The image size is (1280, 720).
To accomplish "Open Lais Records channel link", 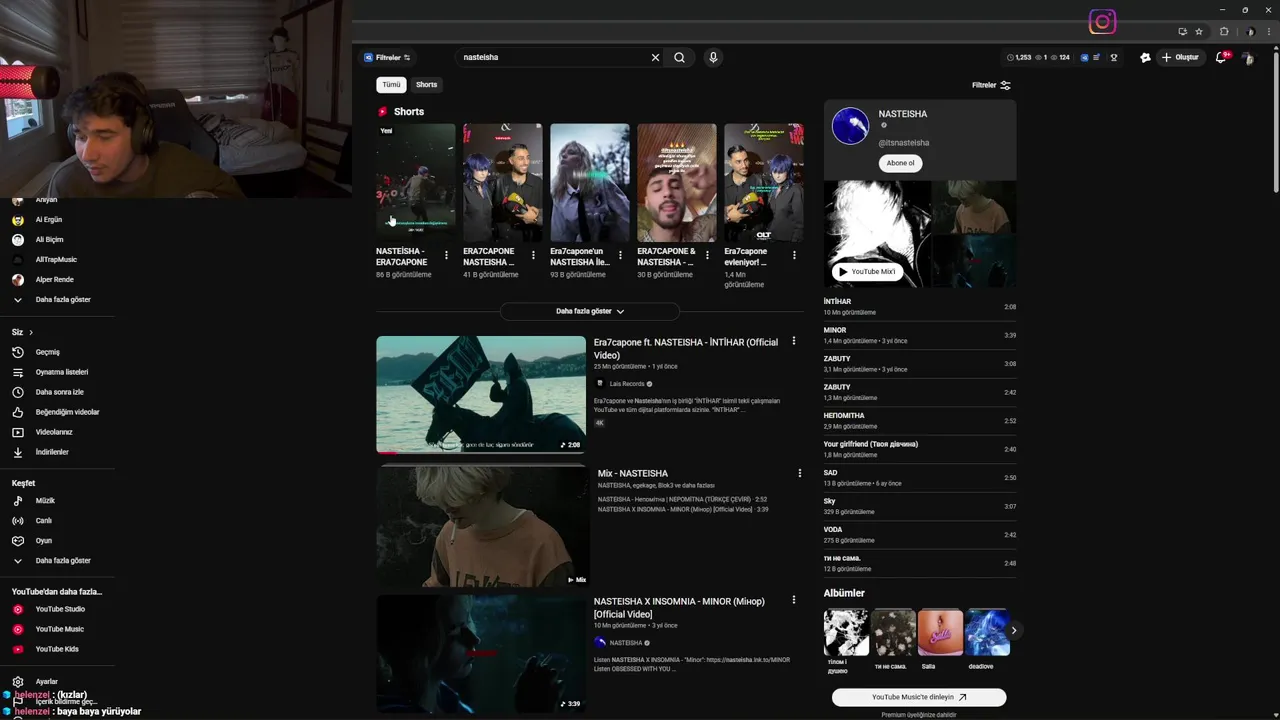I will click(627, 384).
